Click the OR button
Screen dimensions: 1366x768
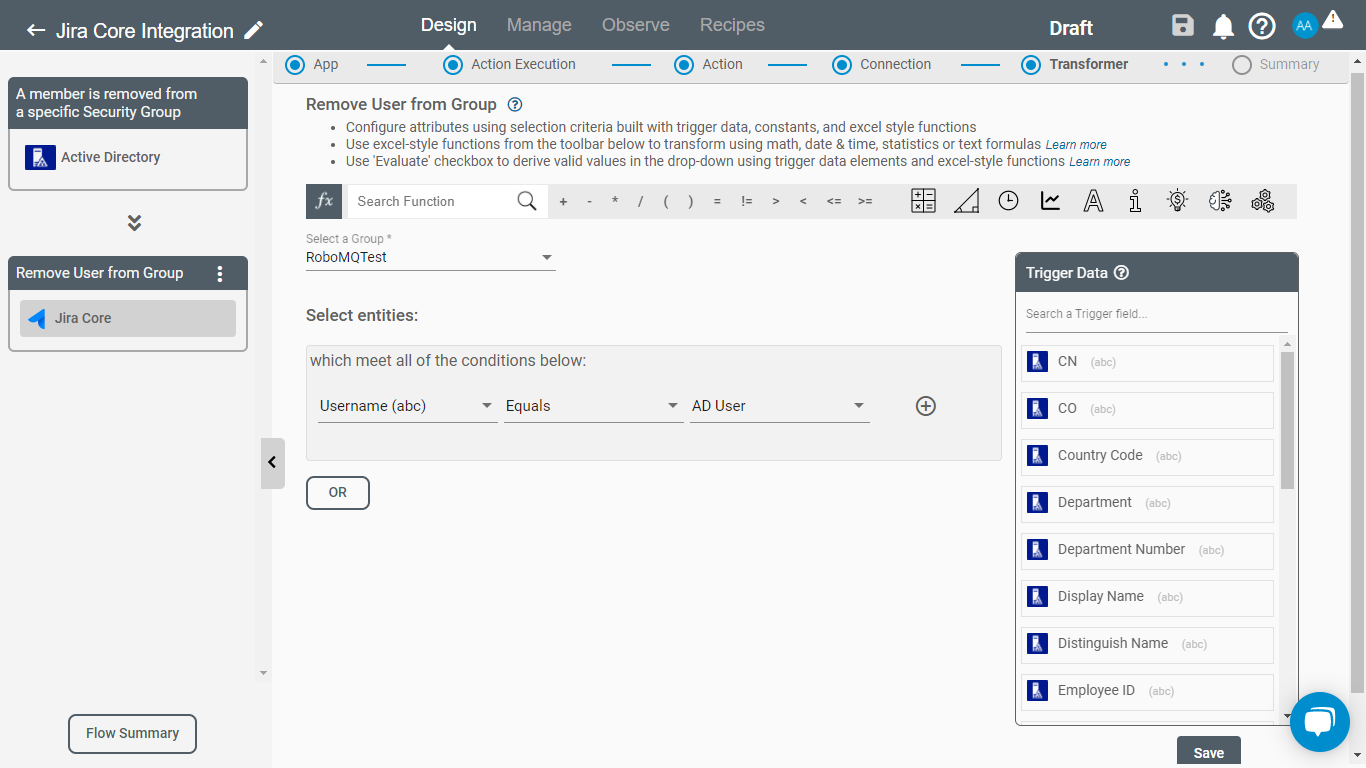pyautogui.click(x=338, y=492)
